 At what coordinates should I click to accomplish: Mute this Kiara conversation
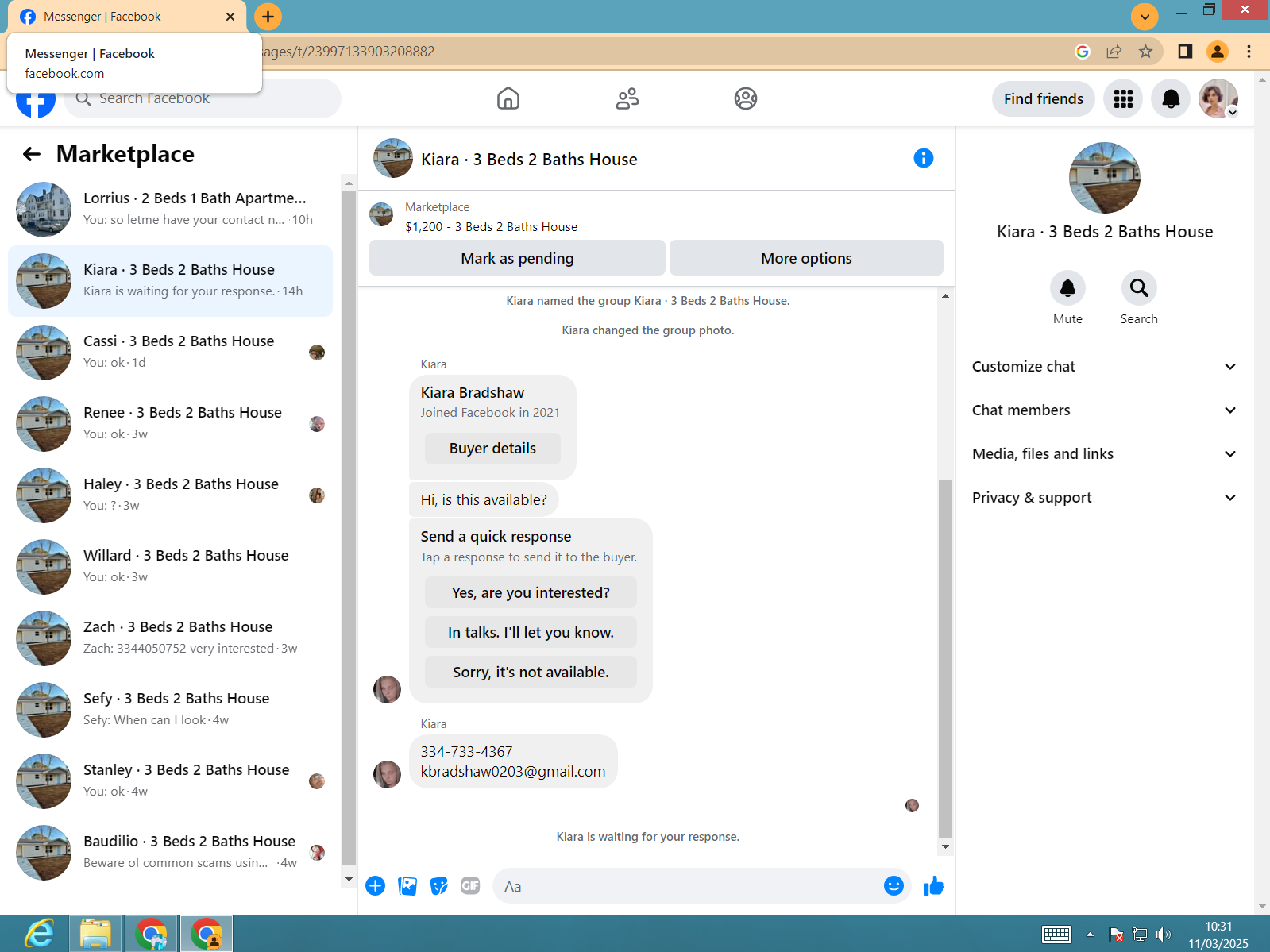(1067, 288)
